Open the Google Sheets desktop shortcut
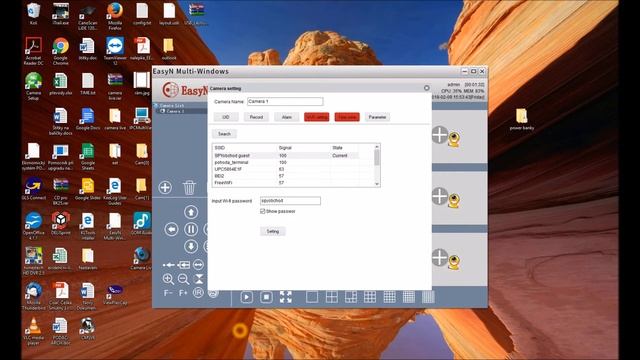The width and height of the screenshot is (640, 360). pos(87,157)
